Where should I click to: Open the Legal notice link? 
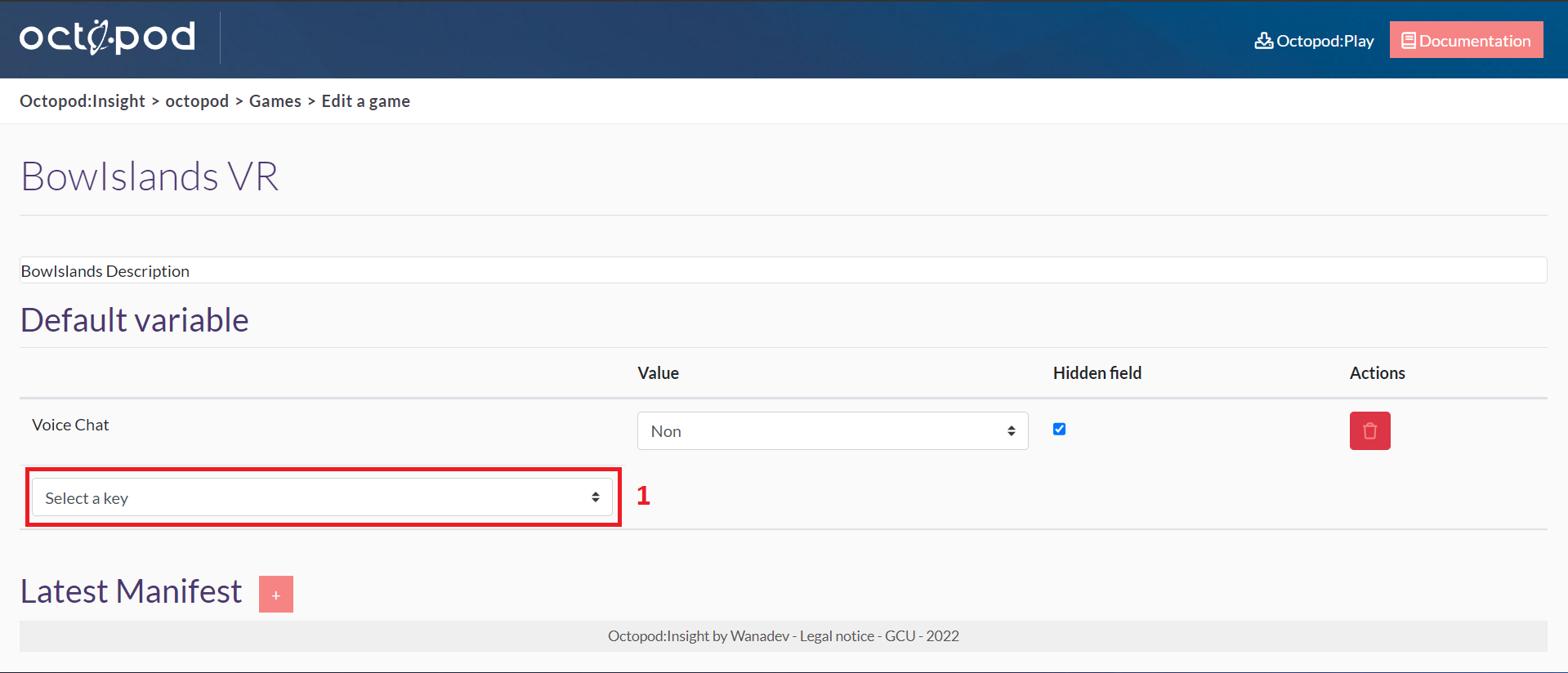pos(837,636)
